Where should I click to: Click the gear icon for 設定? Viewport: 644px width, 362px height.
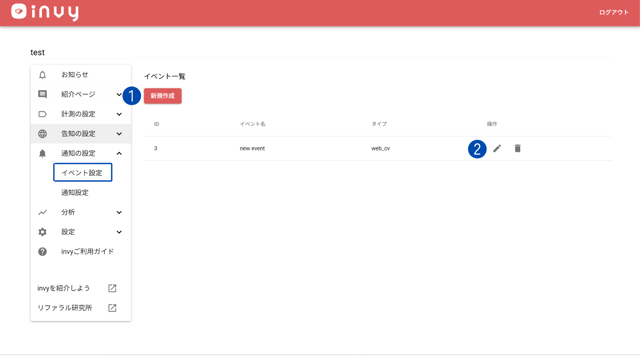(42, 232)
